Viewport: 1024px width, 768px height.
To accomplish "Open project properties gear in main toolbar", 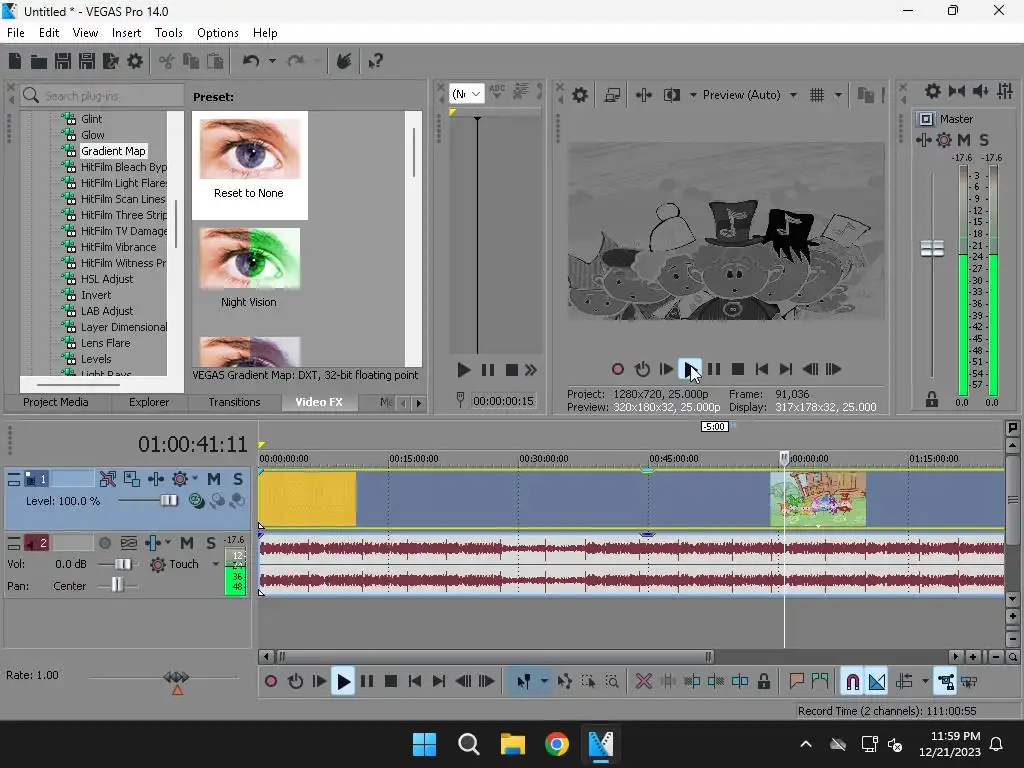I will (x=135, y=61).
